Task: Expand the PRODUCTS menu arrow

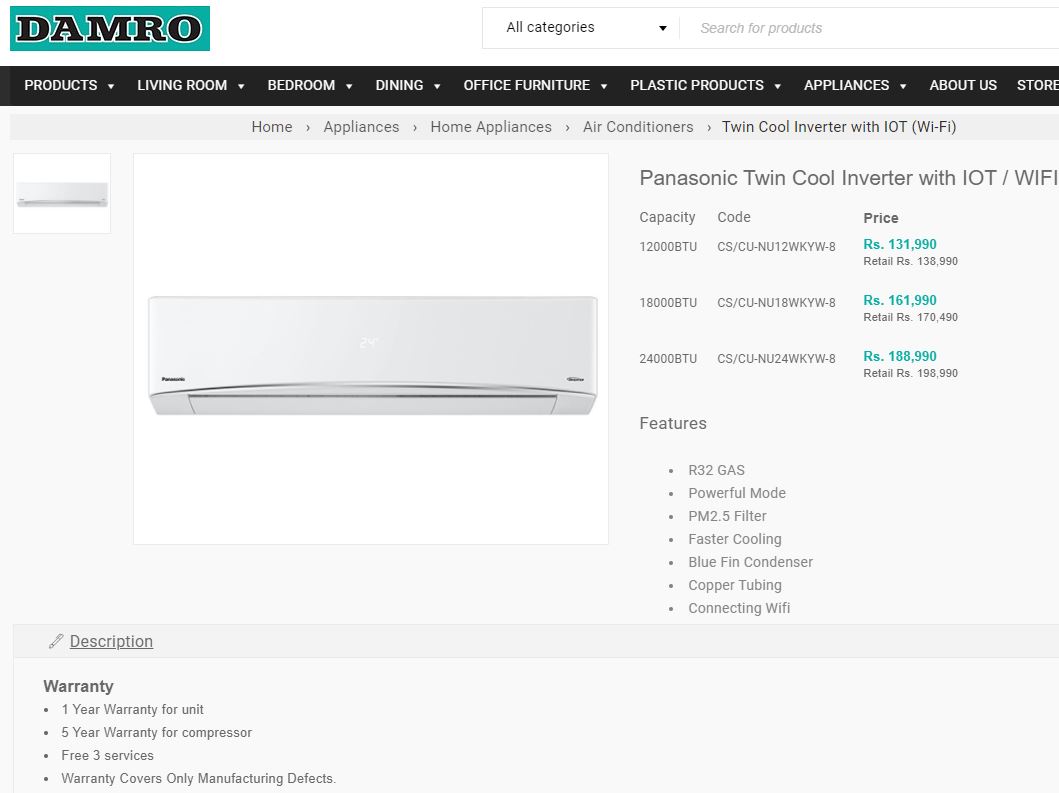Action: click(x=111, y=86)
